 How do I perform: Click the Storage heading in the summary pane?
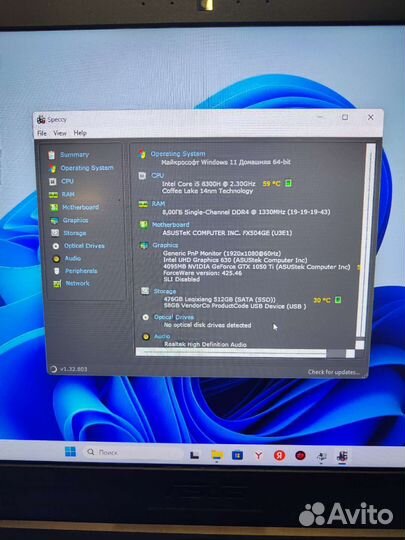pyautogui.click(x=165, y=291)
